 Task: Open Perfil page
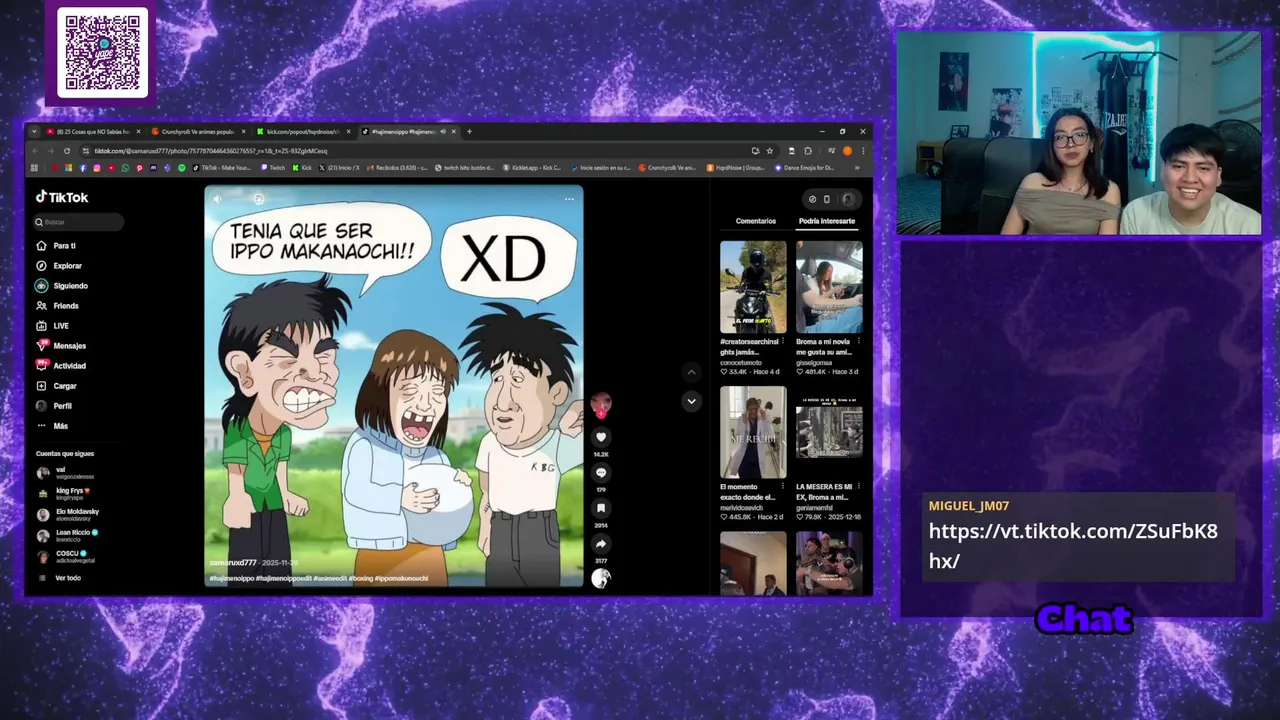point(54,406)
